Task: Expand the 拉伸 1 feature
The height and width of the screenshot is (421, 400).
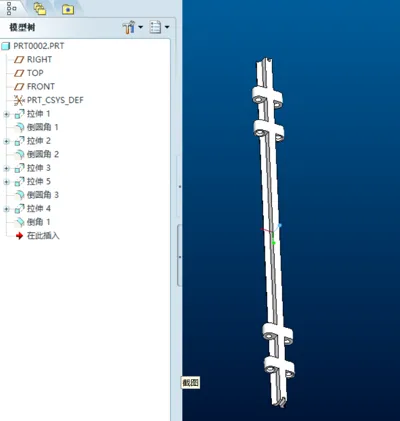Action: click(x=6, y=114)
